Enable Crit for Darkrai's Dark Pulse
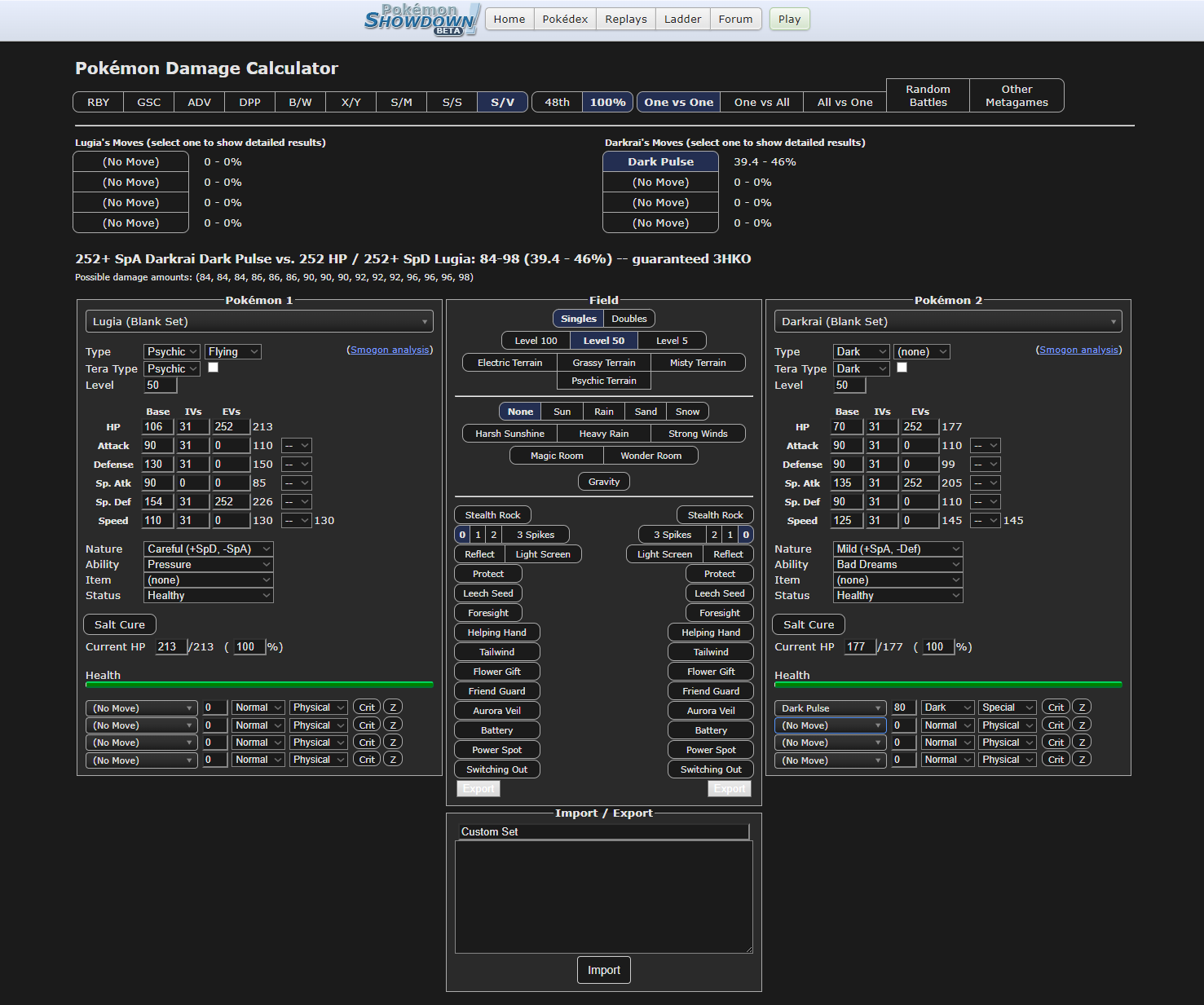 [x=1056, y=707]
